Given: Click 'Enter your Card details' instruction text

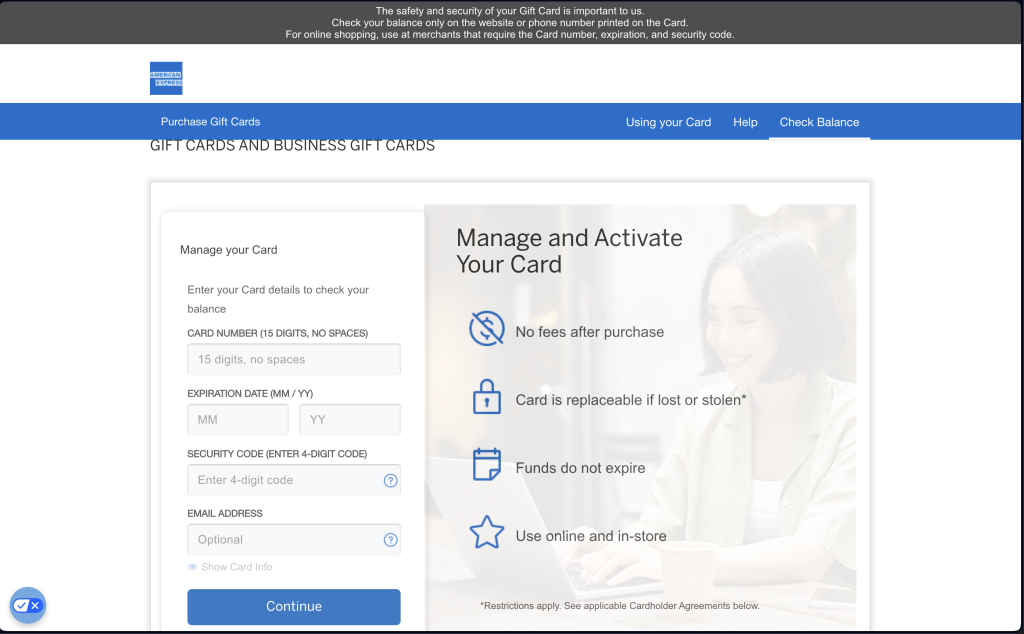Looking at the screenshot, I should 278,299.
